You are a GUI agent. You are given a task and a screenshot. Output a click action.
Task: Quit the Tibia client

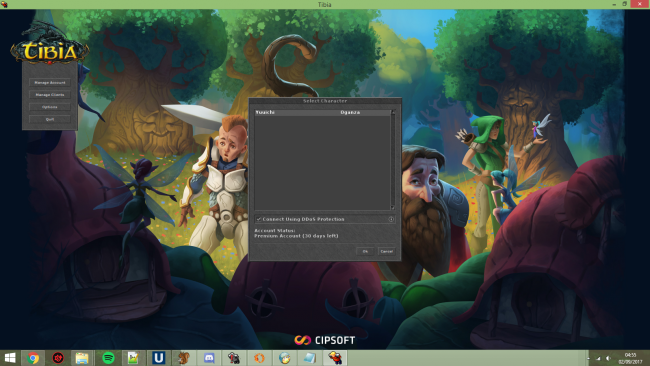[x=50, y=119]
